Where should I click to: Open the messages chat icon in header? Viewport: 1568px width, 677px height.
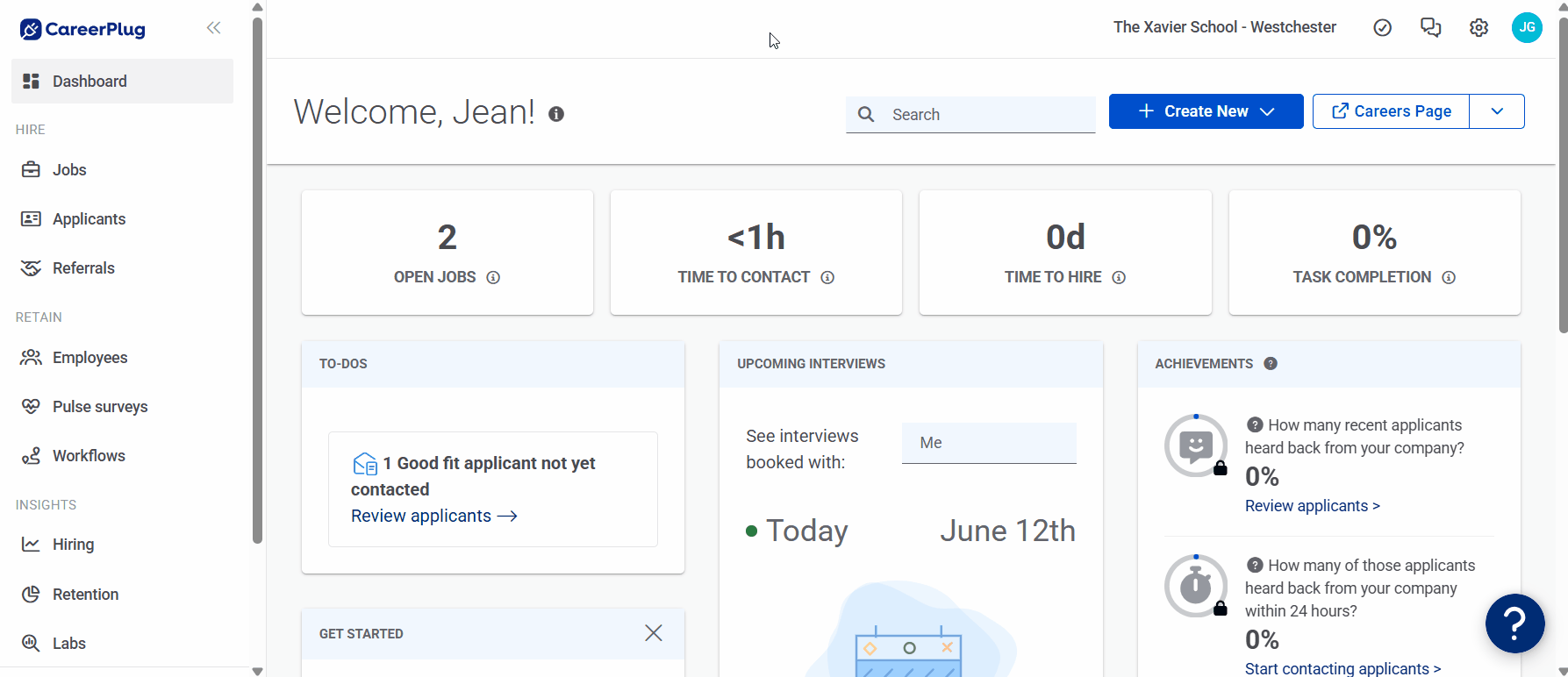pos(1430,28)
